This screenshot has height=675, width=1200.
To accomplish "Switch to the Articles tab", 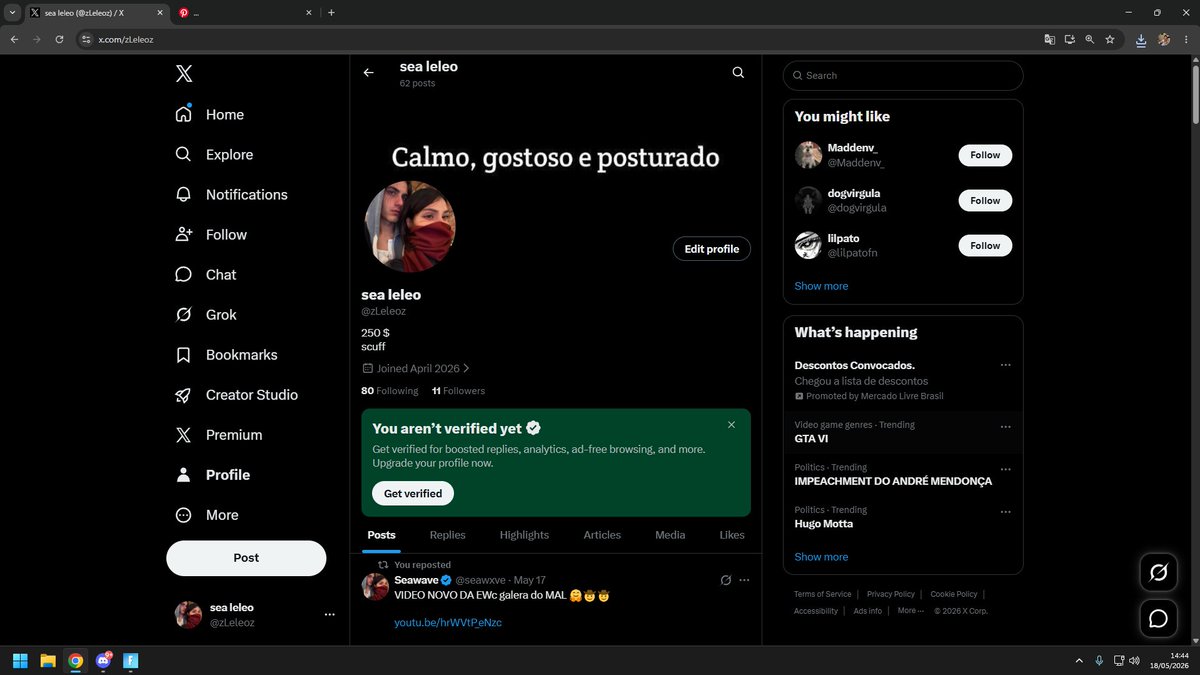I will pyautogui.click(x=602, y=535).
